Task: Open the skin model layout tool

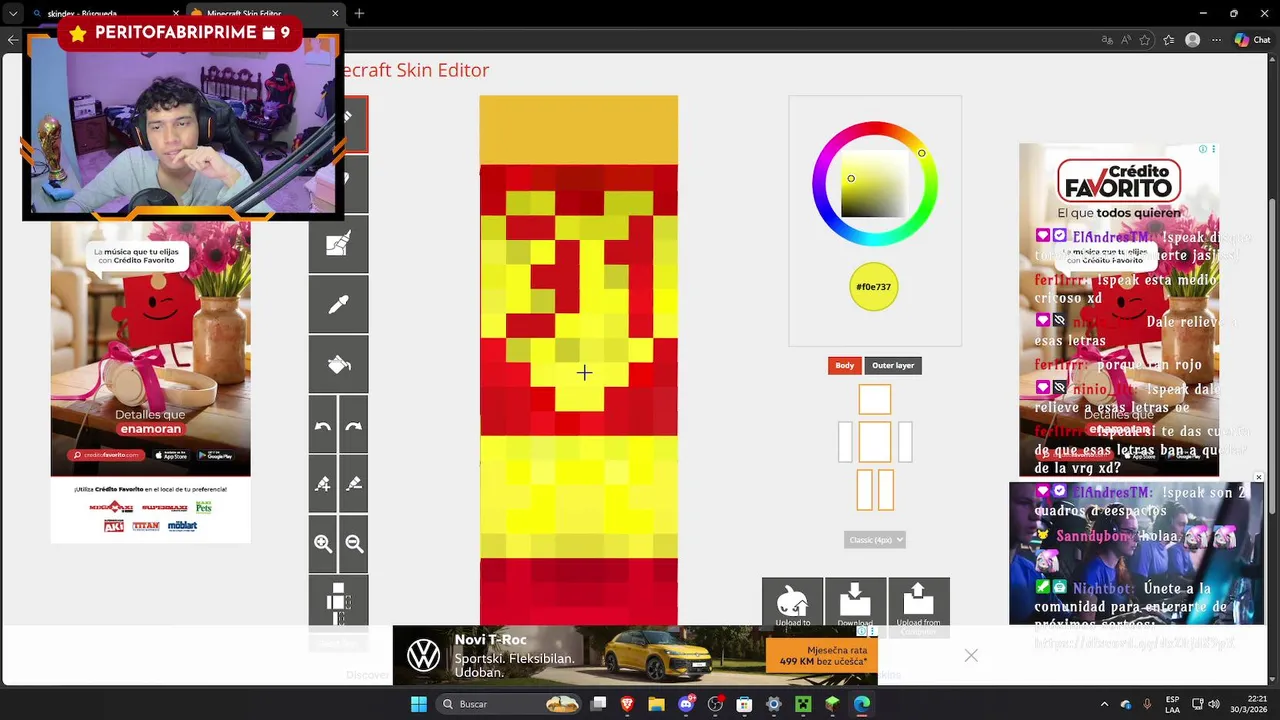Action: click(x=338, y=602)
